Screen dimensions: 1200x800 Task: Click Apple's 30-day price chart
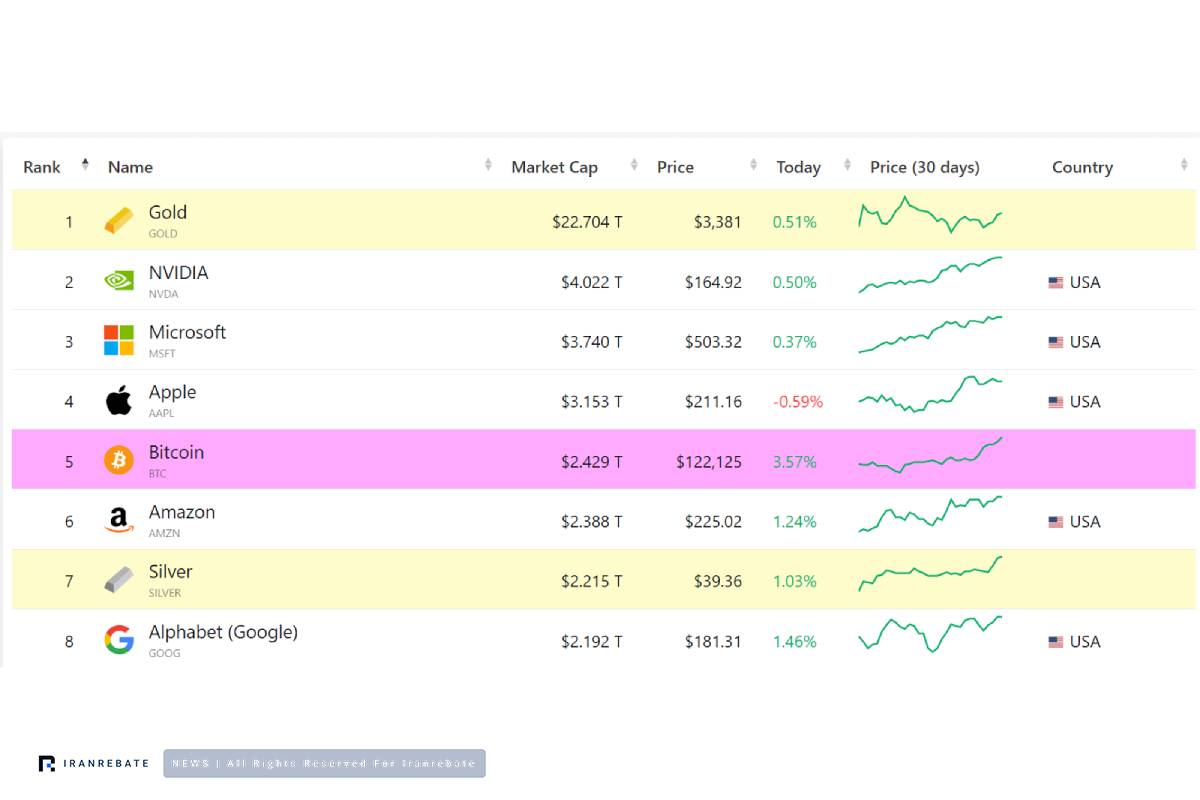coord(930,394)
